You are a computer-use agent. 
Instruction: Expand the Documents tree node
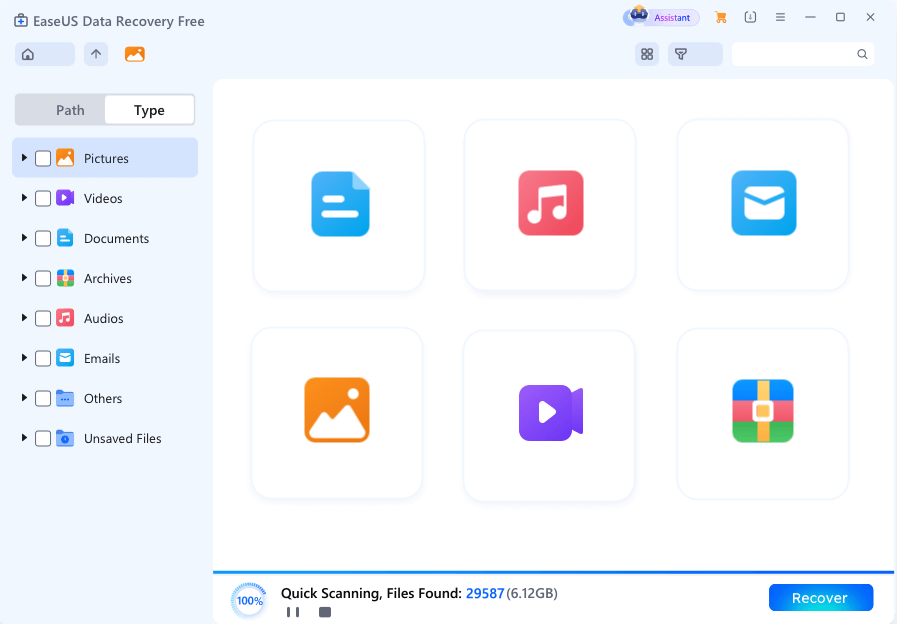click(24, 237)
